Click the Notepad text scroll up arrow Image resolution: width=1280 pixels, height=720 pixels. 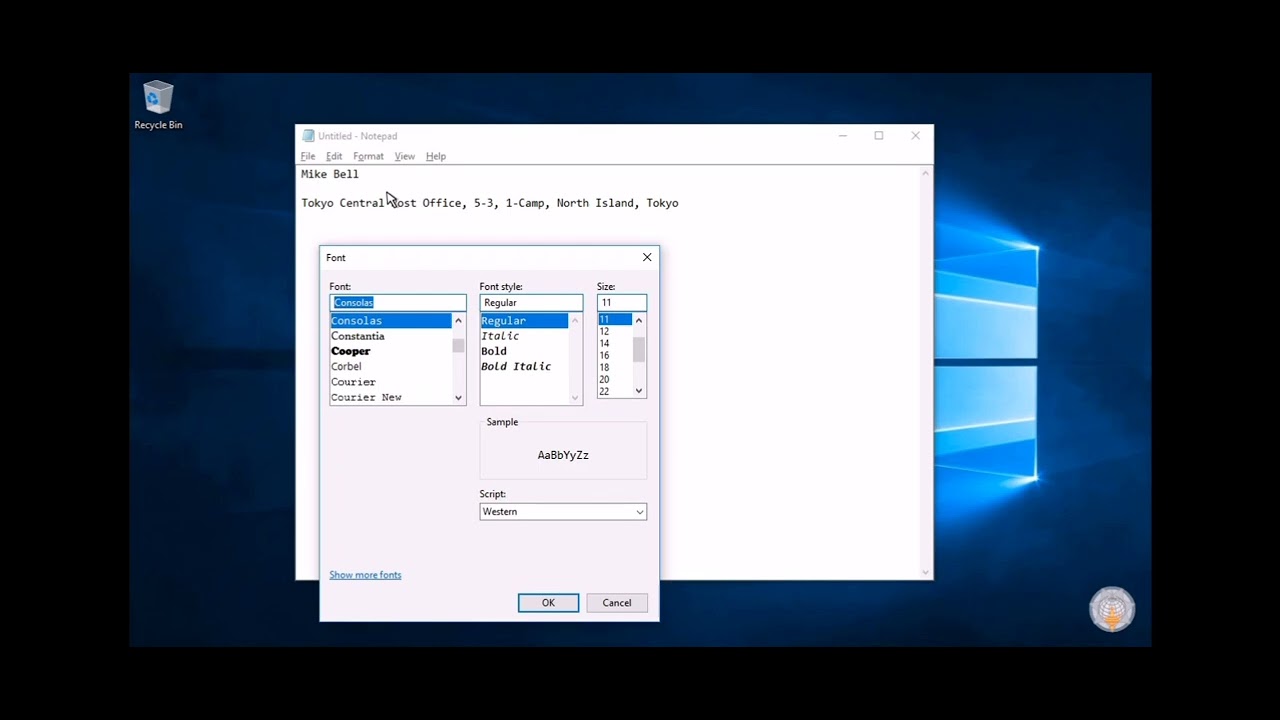pos(926,174)
